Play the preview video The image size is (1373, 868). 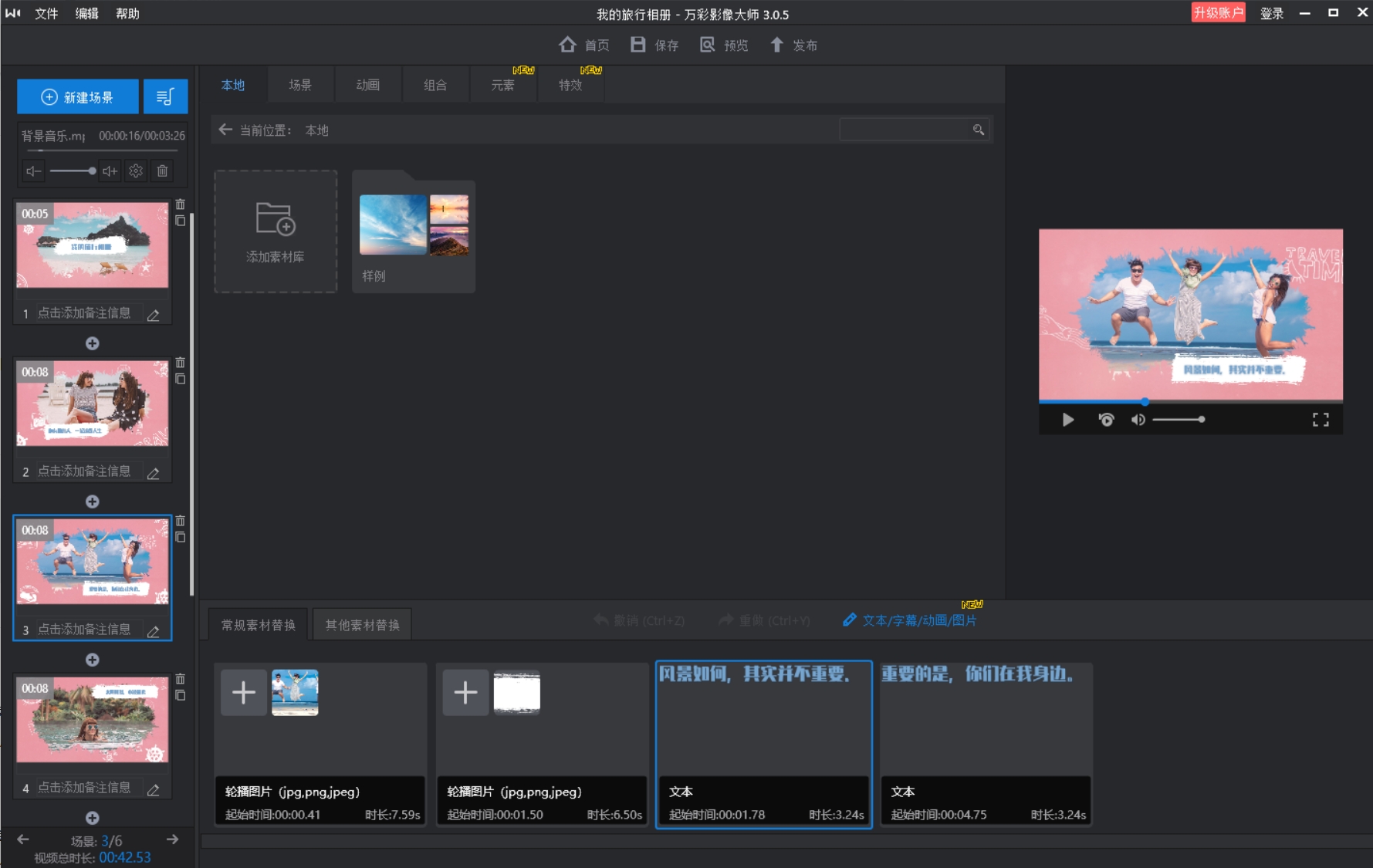pyautogui.click(x=1068, y=420)
